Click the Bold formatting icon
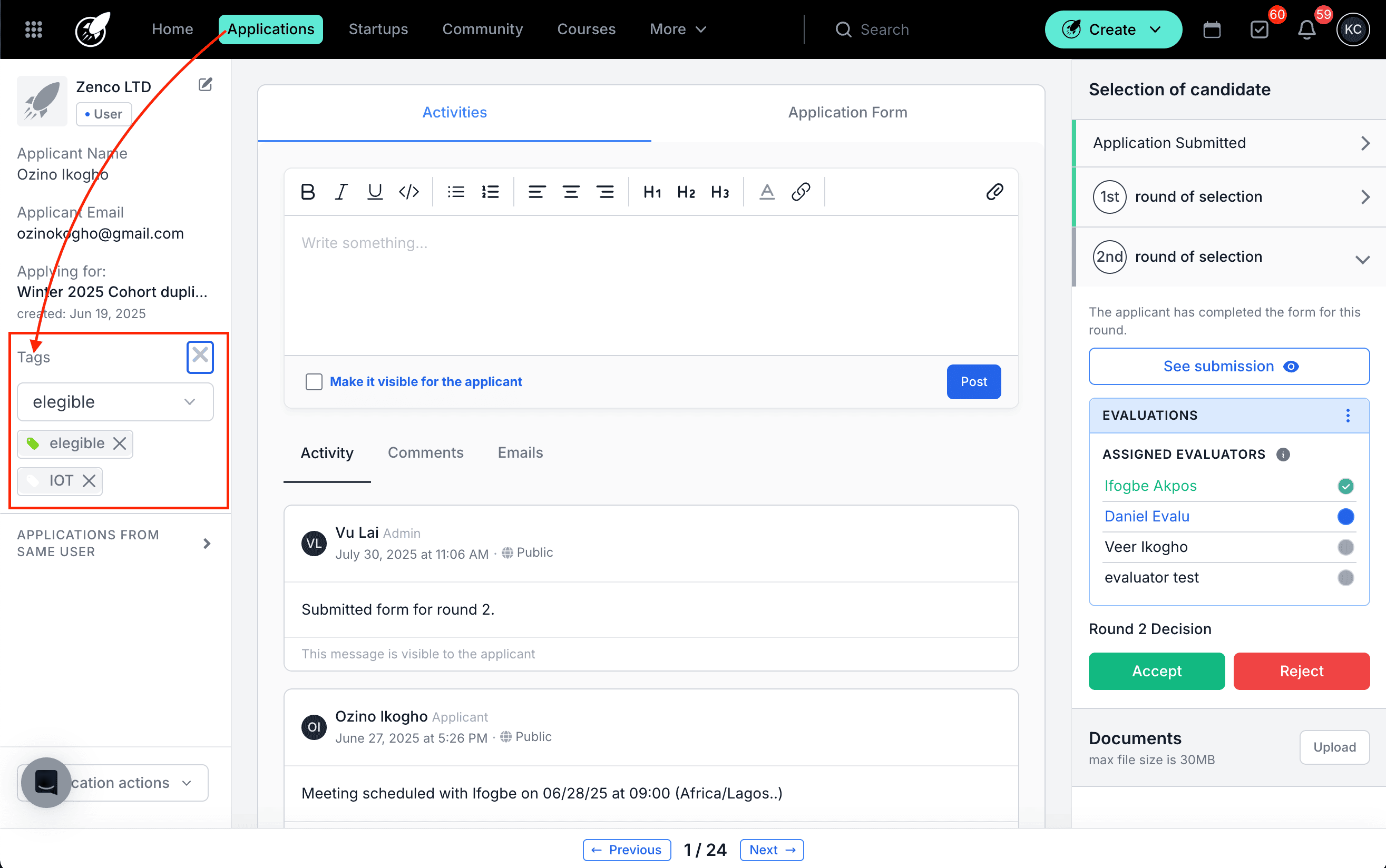This screenshot has height=868, width=1386. pos(307,192)
